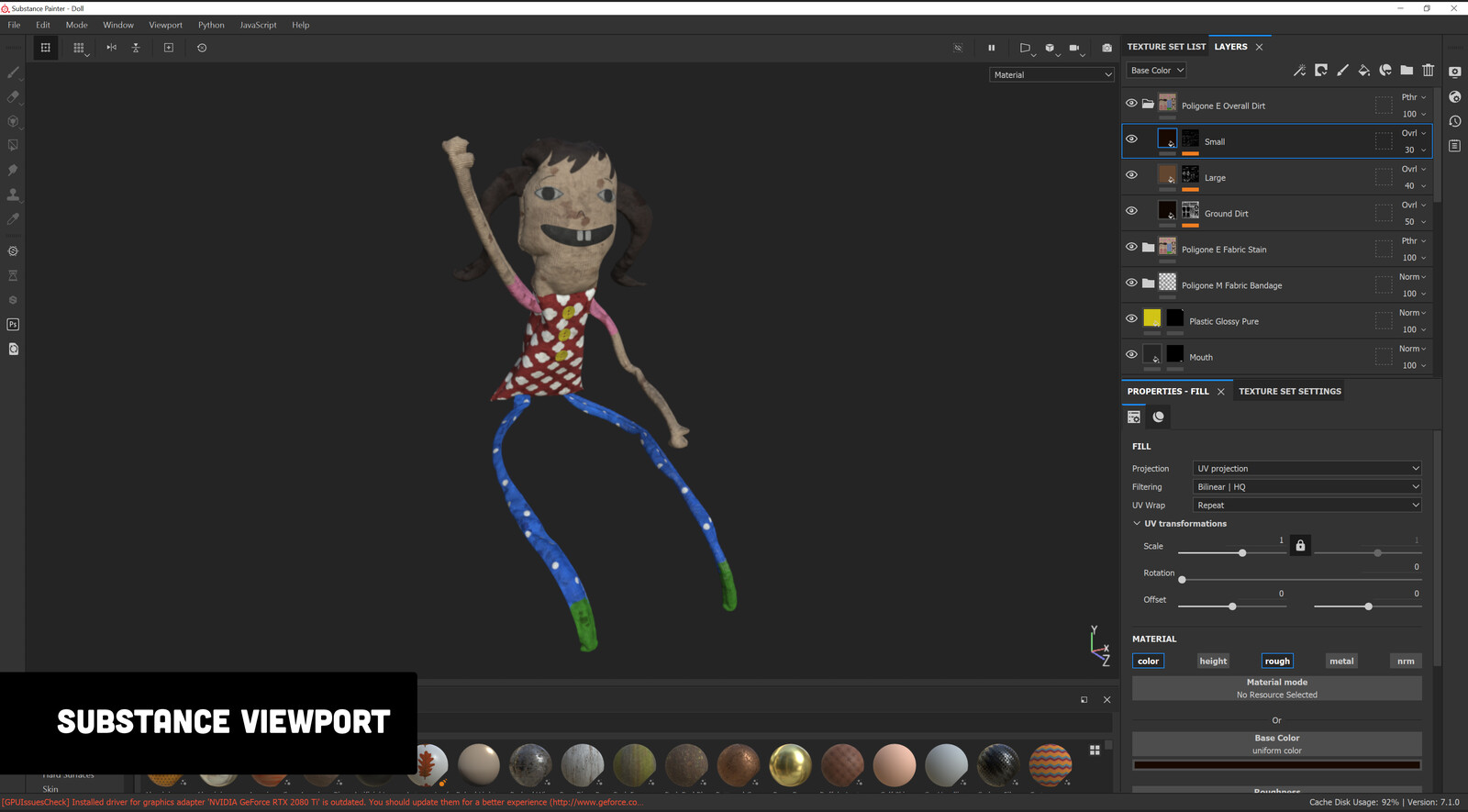Hide the Small layer
This screenshot has height=812, width=1468.
pos(1131,139)
